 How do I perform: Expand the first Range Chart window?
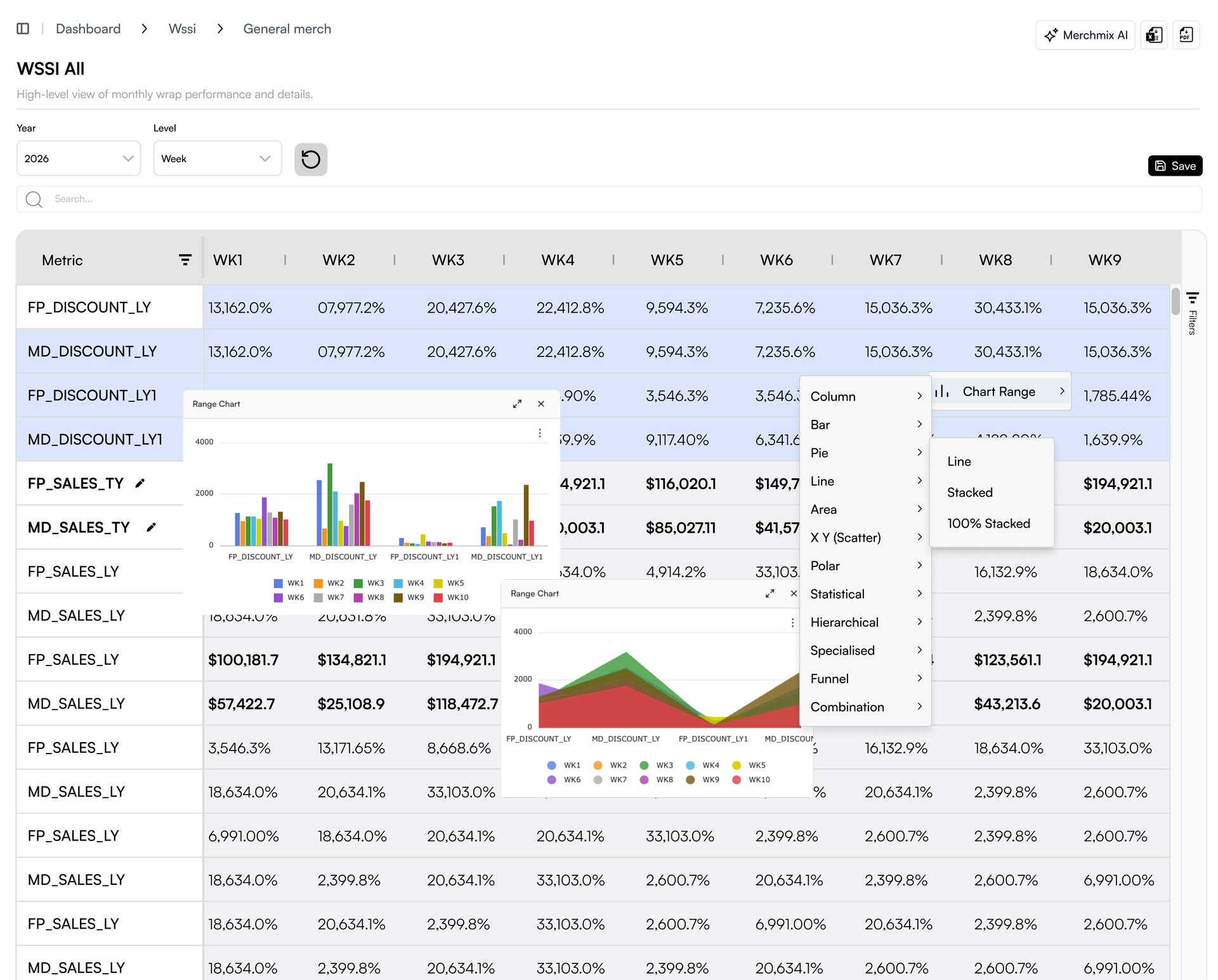pyautogui.click(x=517, y=404)
